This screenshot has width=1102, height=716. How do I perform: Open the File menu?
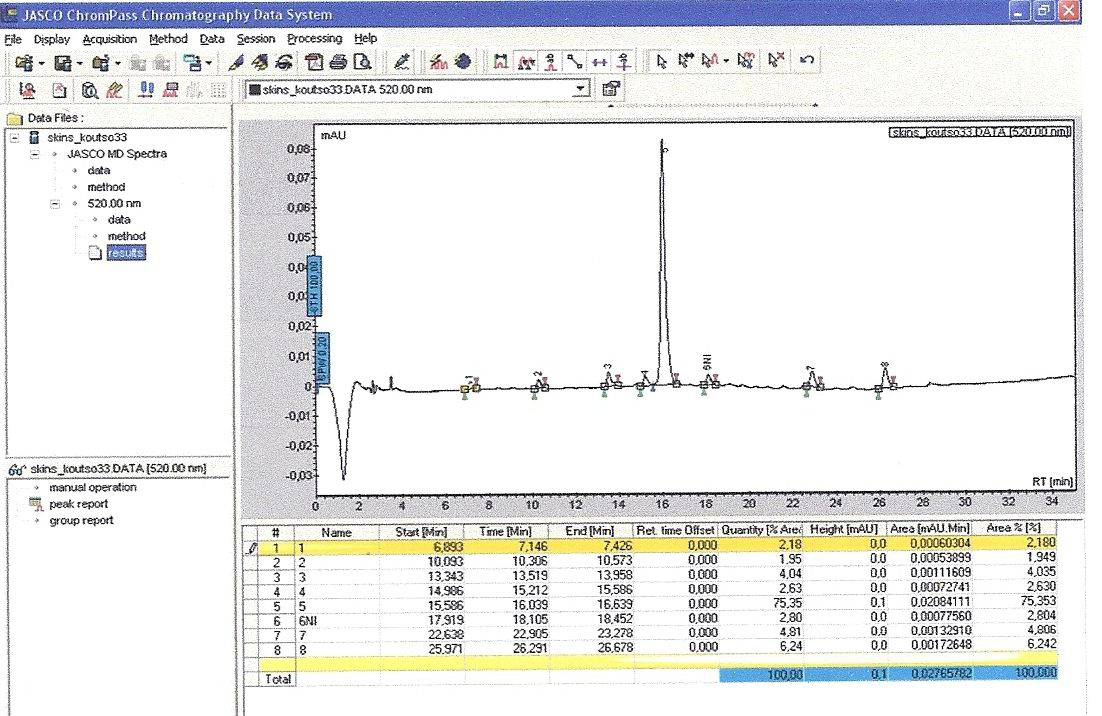[x=13, y=39]
